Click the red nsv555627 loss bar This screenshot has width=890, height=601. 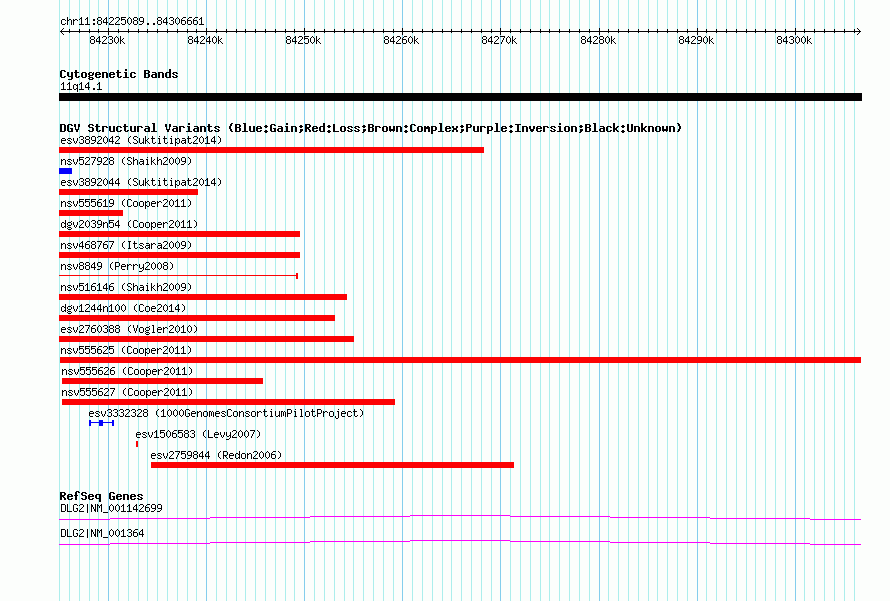228,402
